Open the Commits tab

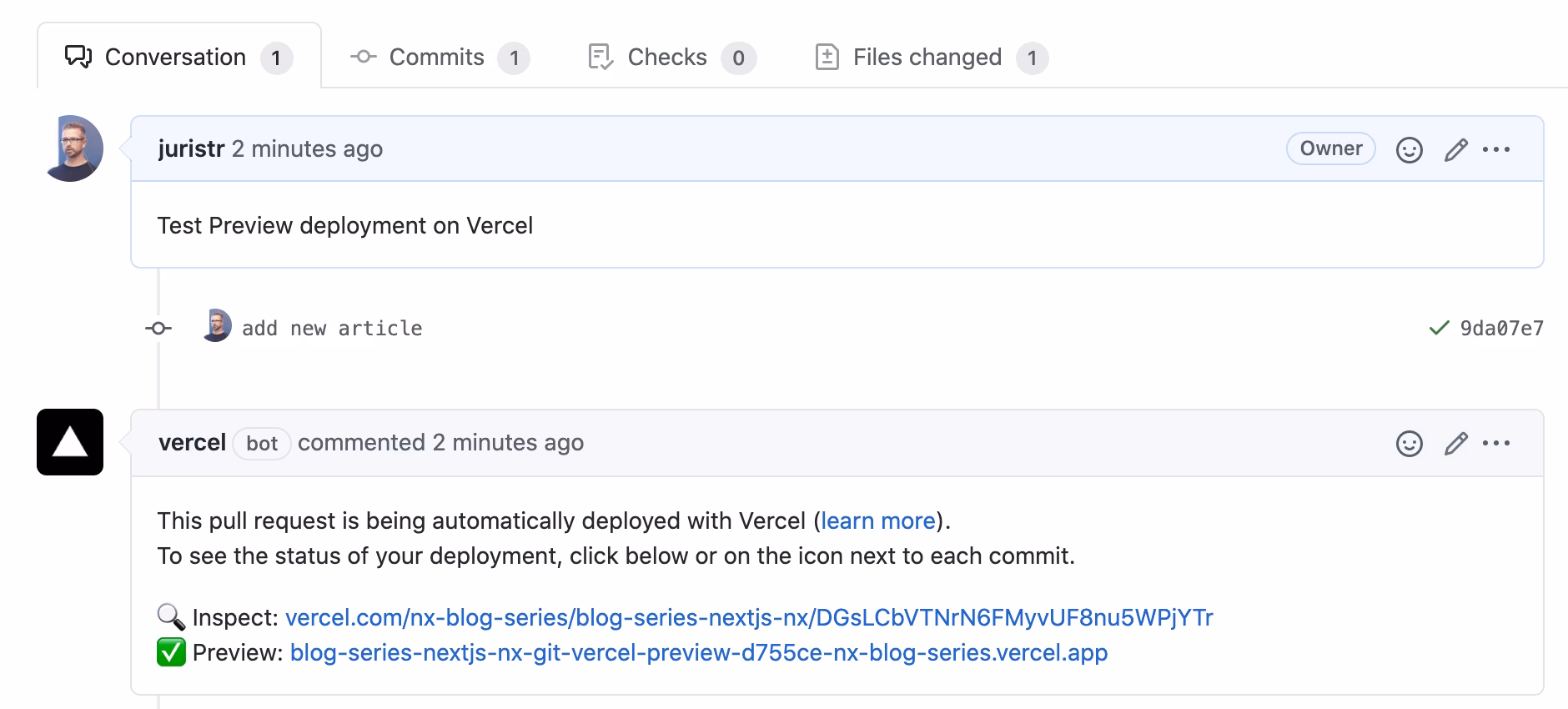click(438, 58)
